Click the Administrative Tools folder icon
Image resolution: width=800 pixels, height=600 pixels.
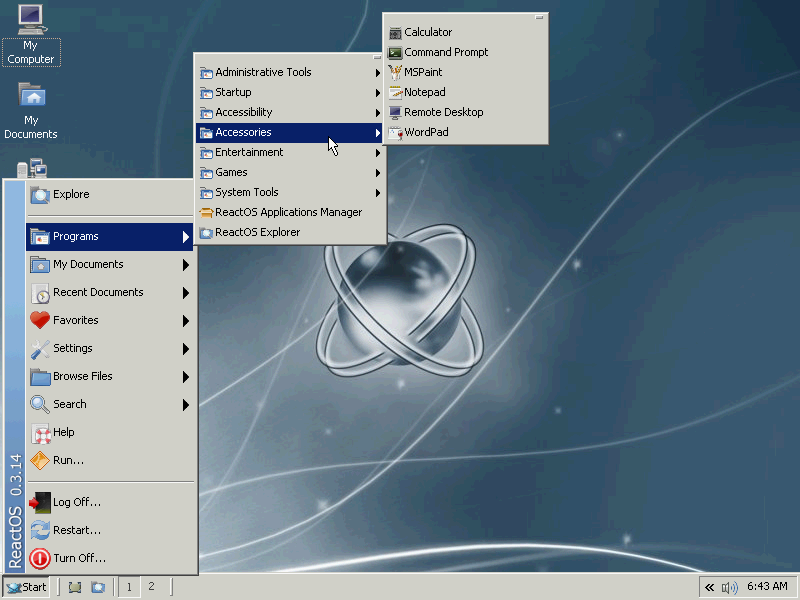pos(206,73)
